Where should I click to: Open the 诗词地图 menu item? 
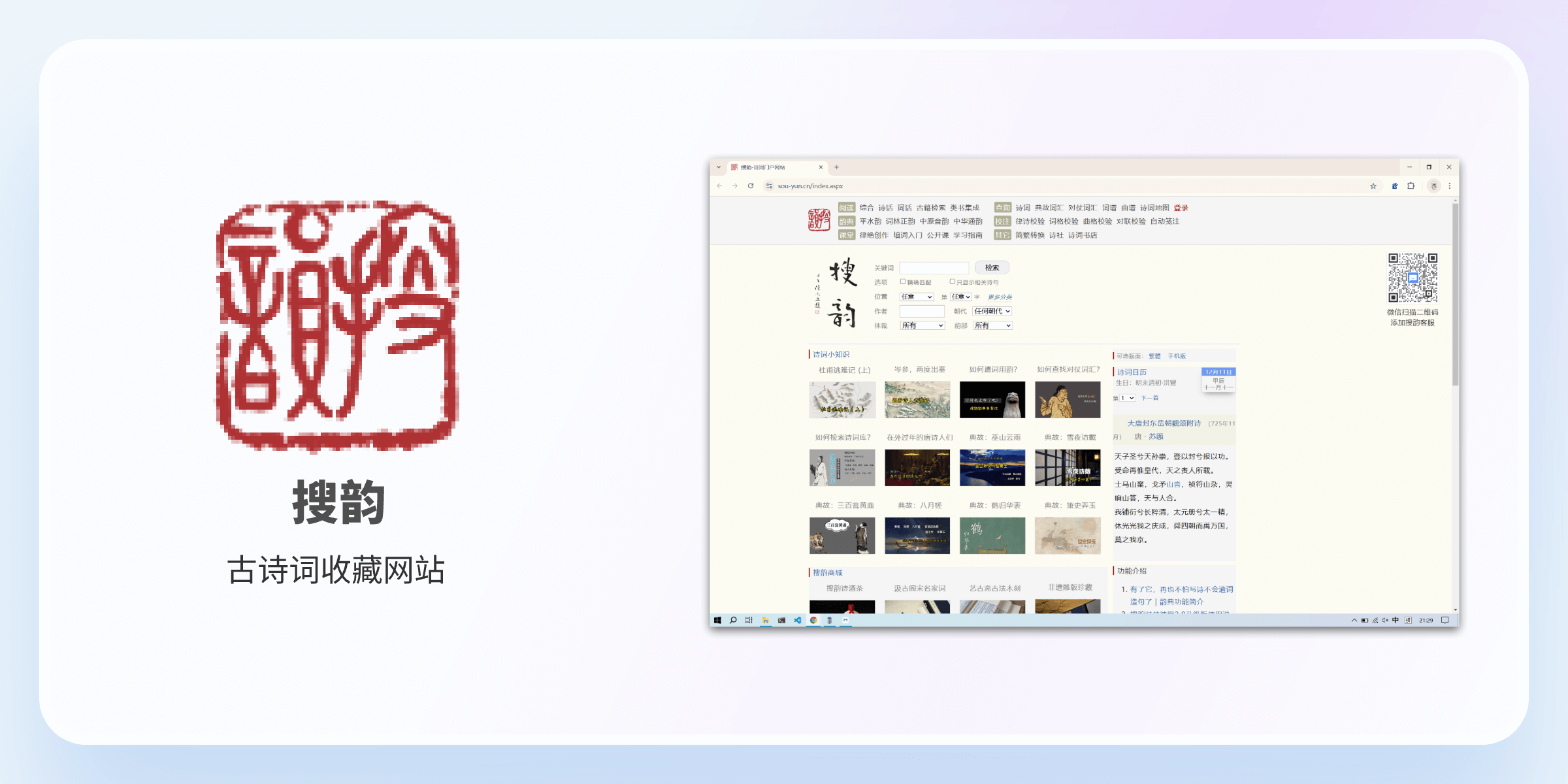tap(1154, 208)
